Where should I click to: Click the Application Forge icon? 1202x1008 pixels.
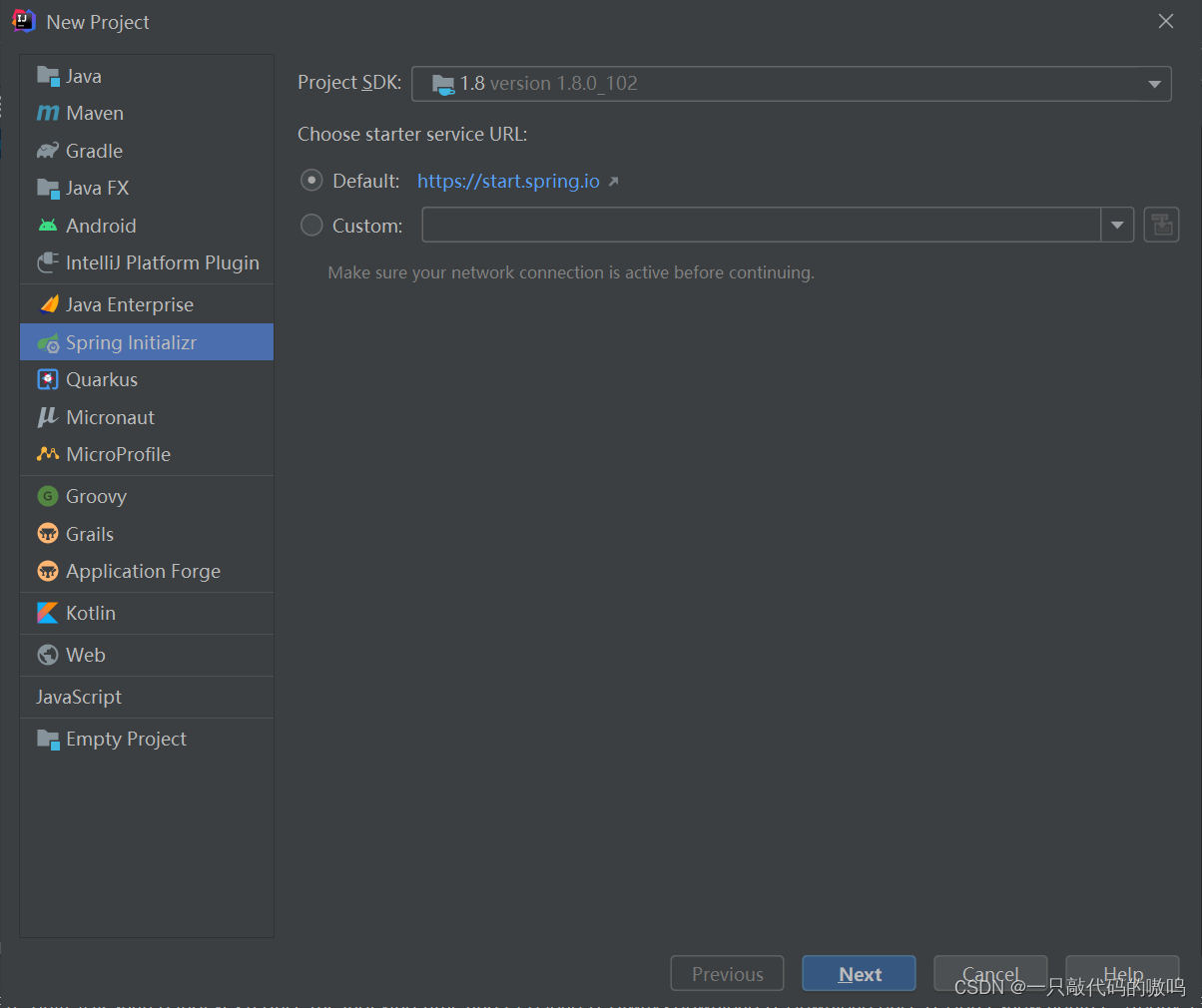[x=48, y=571]
